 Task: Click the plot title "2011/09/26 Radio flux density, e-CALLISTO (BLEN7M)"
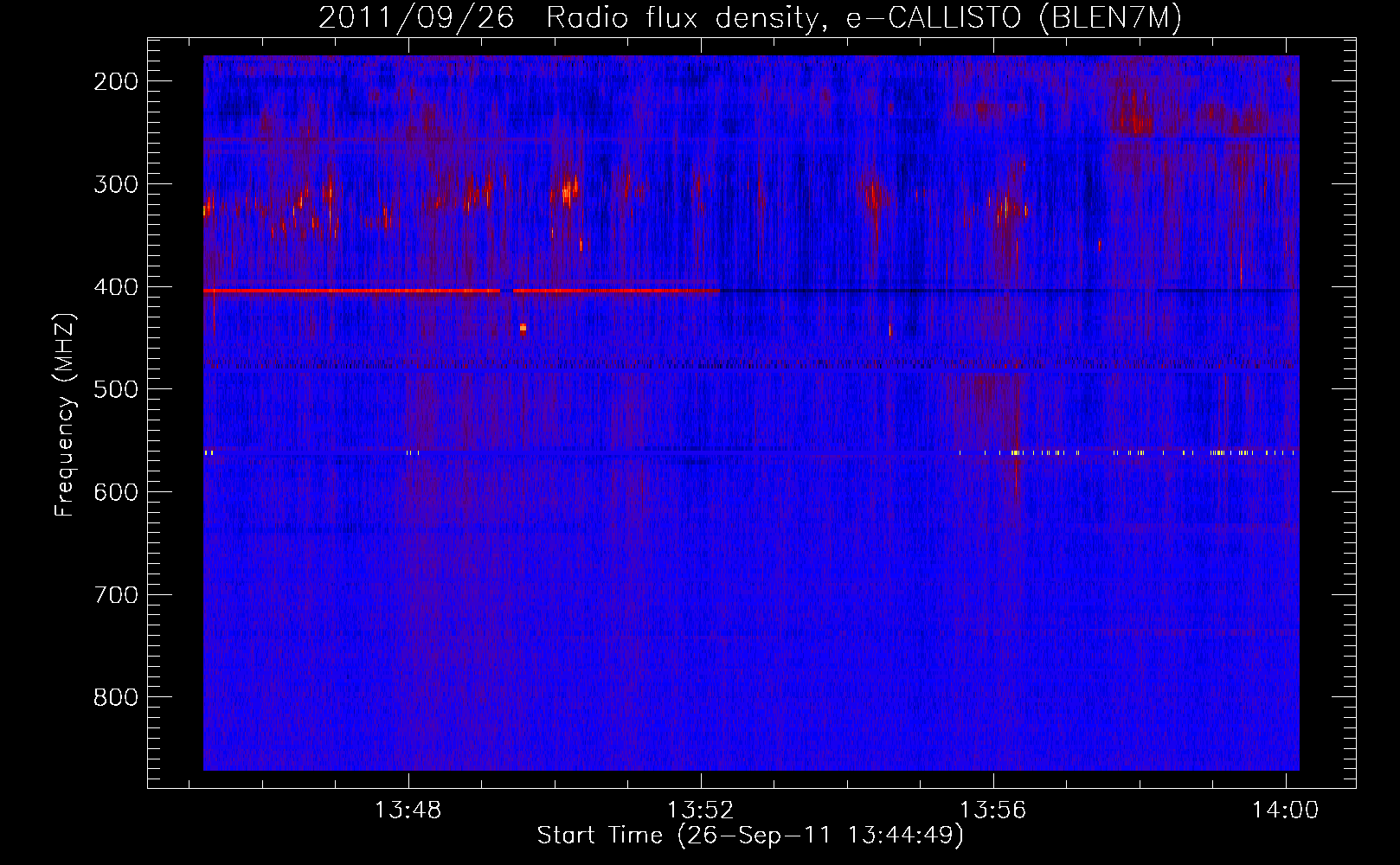pos(749,18)
